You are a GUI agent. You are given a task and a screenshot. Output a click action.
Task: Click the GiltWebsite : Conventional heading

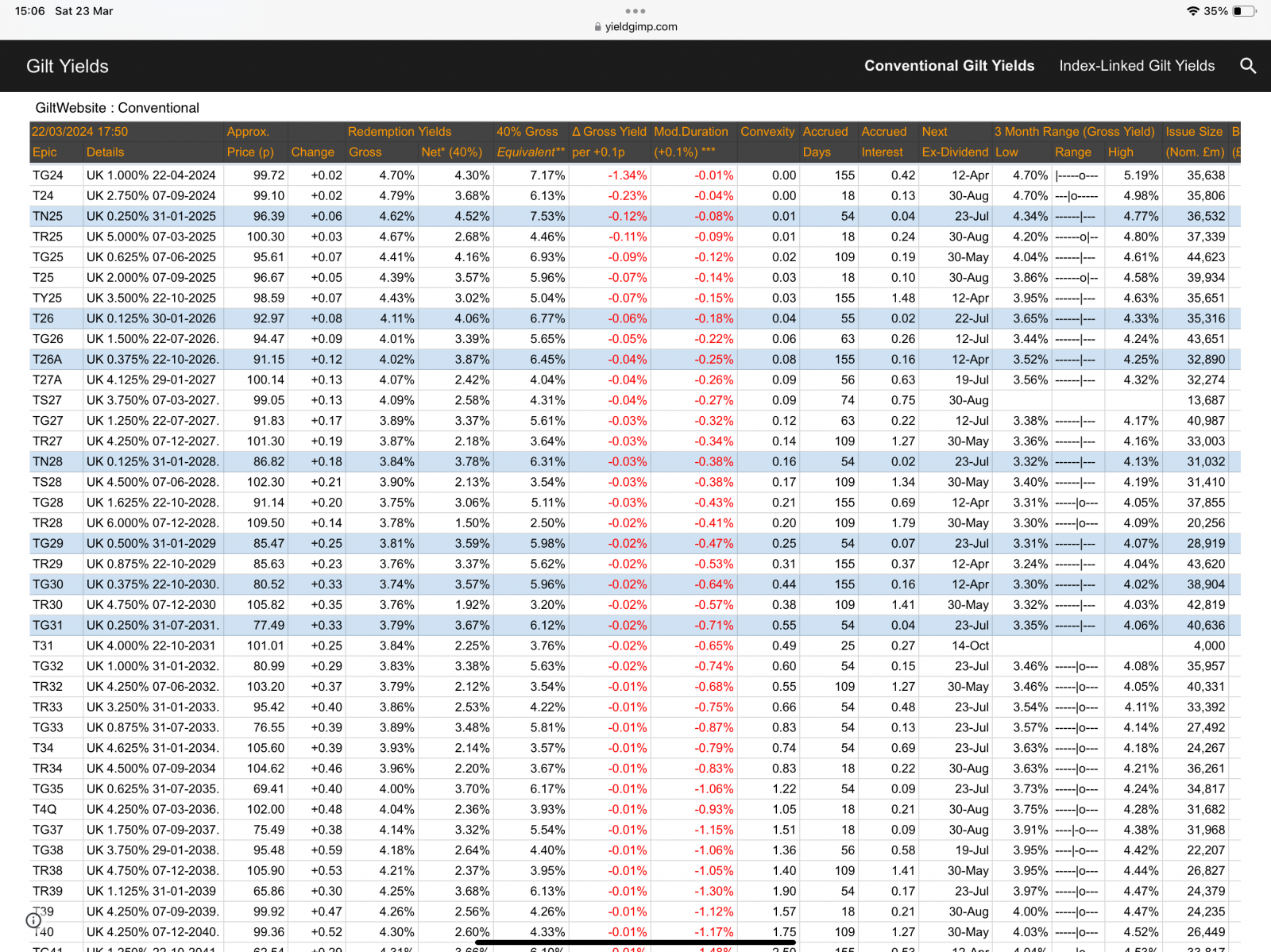click(x=117, y=108)
